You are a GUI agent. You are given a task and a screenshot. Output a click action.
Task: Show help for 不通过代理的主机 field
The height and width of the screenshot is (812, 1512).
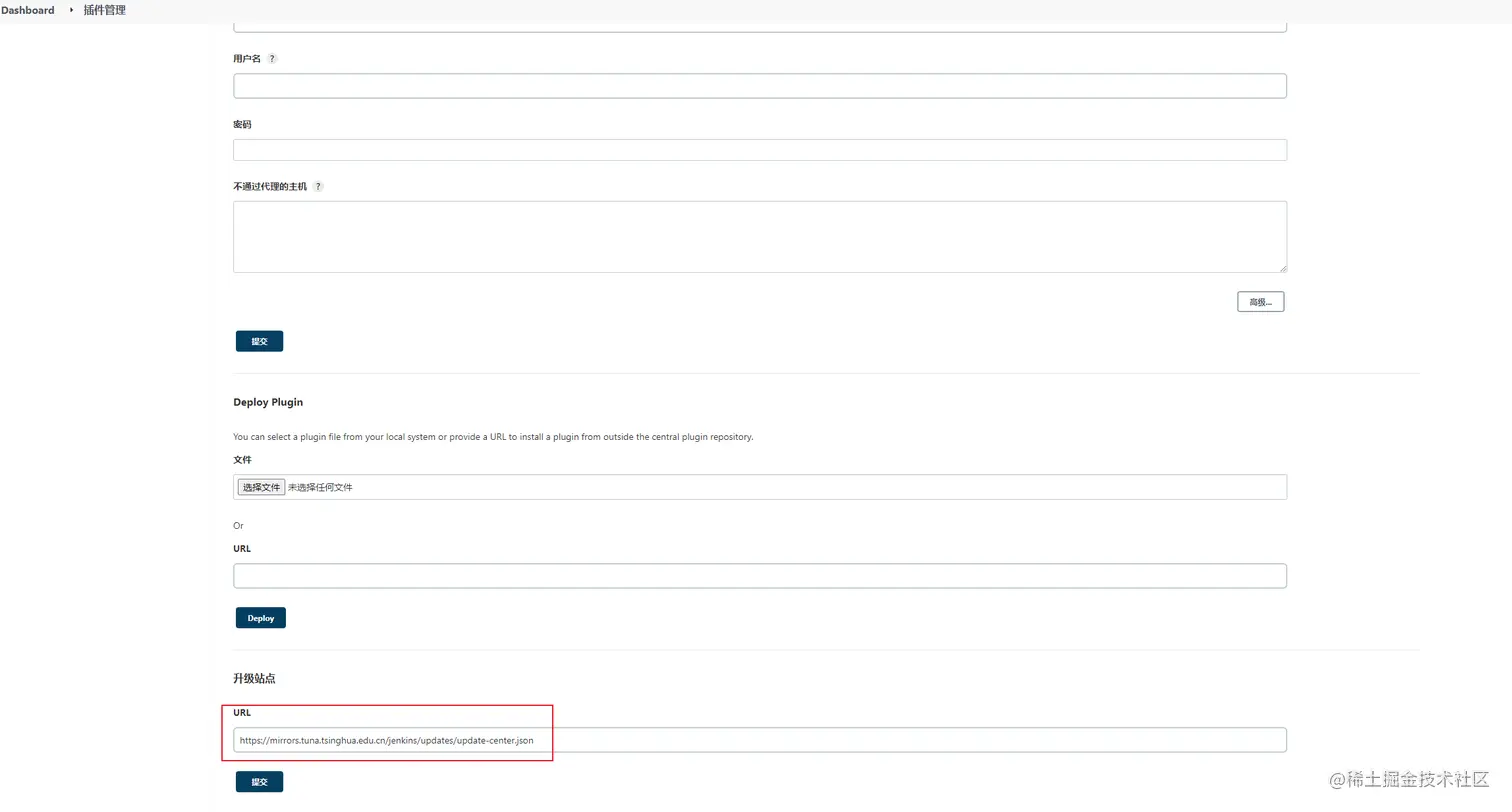318,187
